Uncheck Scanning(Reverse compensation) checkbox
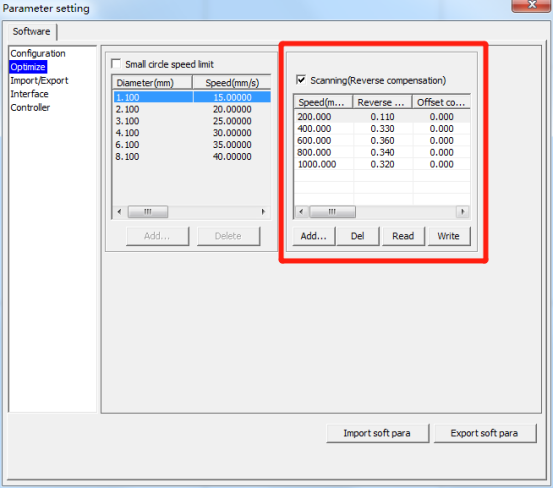554x489 pixels. (301, 80)
